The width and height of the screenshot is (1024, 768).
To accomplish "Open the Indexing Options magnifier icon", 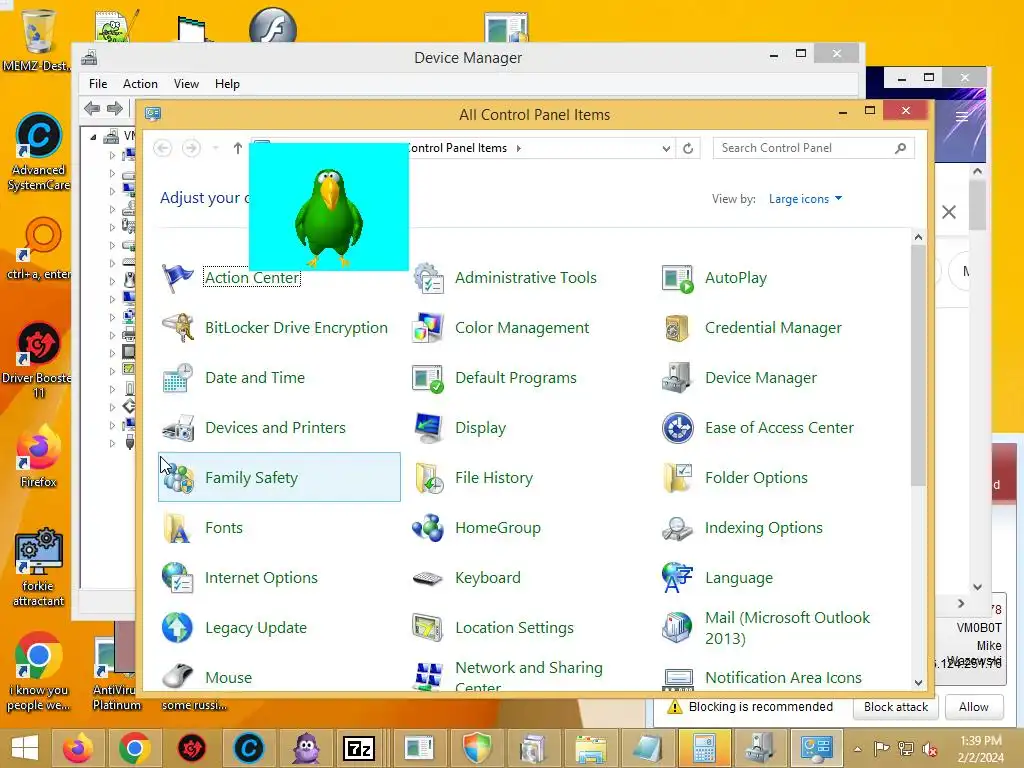I will pos(678,528).
